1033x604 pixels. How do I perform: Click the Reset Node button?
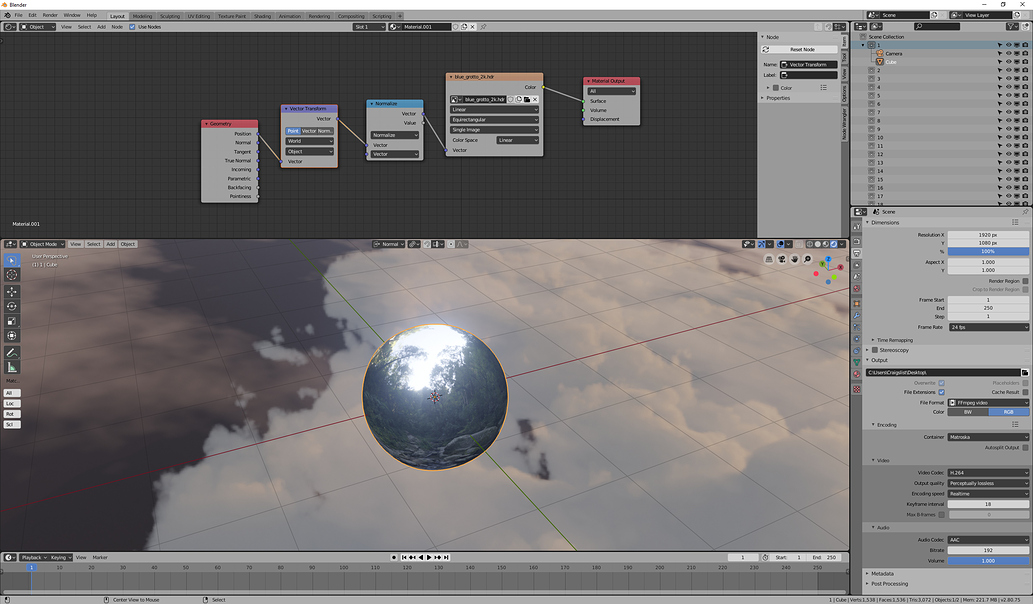click(x=799, y=49)
